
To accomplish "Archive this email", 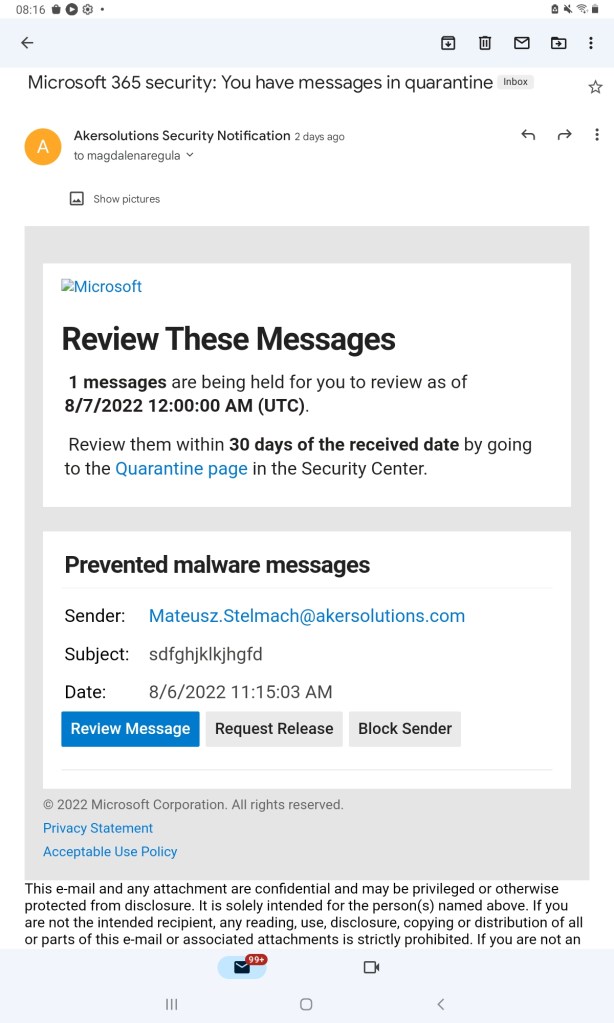I will tap(448, 43).
